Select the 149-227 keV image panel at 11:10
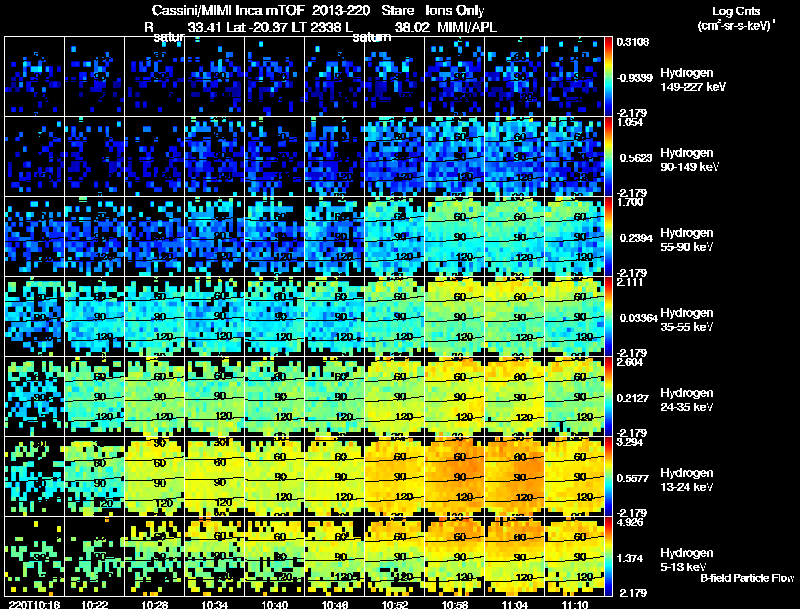800x609 pixels. pos(574,77)
